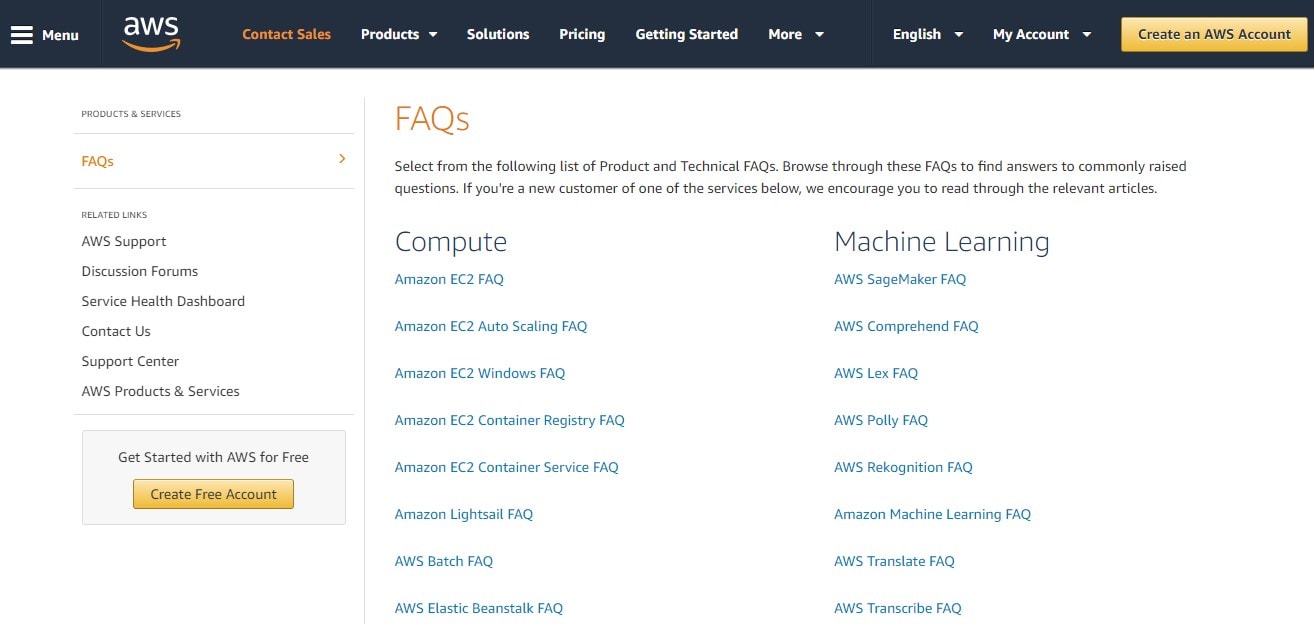Select FAQs in the left sidebar

(98, 161)
